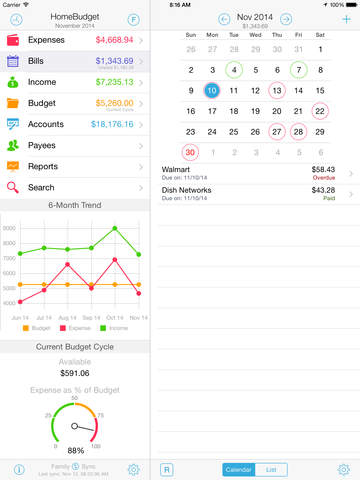Open settings gear in the left panel footer
360x480 pixels.
pos(134,469)
